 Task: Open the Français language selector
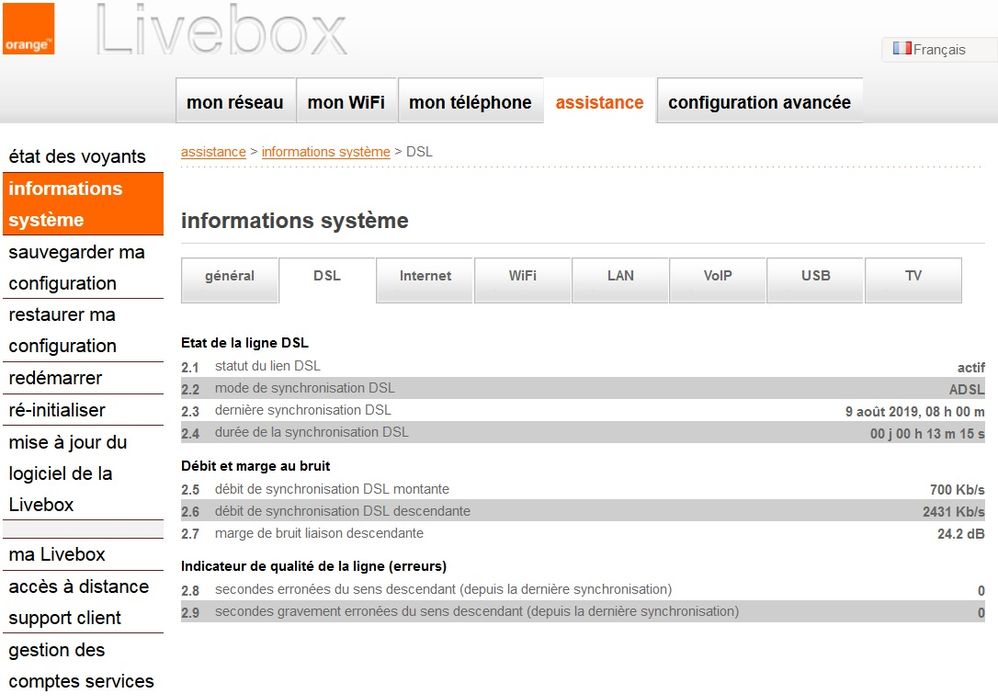(x=938, y=49)
